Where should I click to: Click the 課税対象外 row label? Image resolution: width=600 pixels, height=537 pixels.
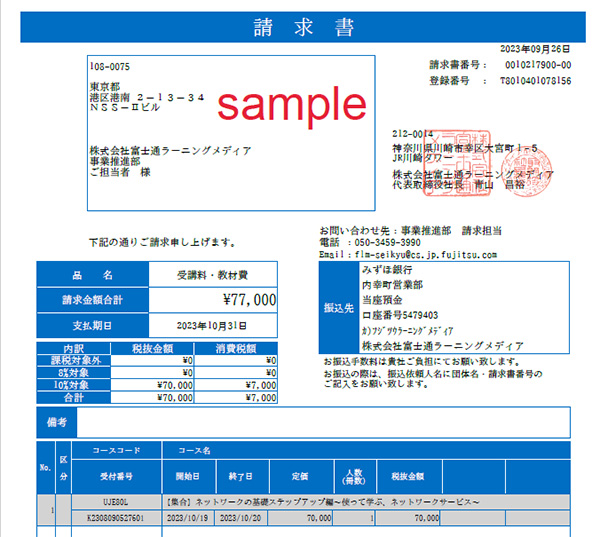coord(74,361)
